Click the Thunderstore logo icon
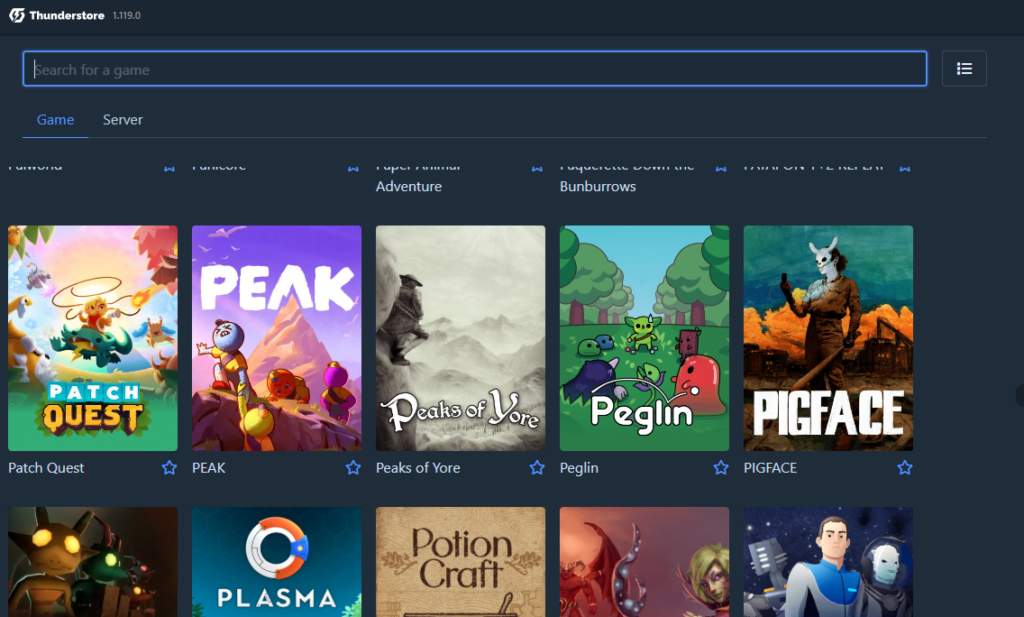Screen dimensions: 1024x617 point(17,15)
